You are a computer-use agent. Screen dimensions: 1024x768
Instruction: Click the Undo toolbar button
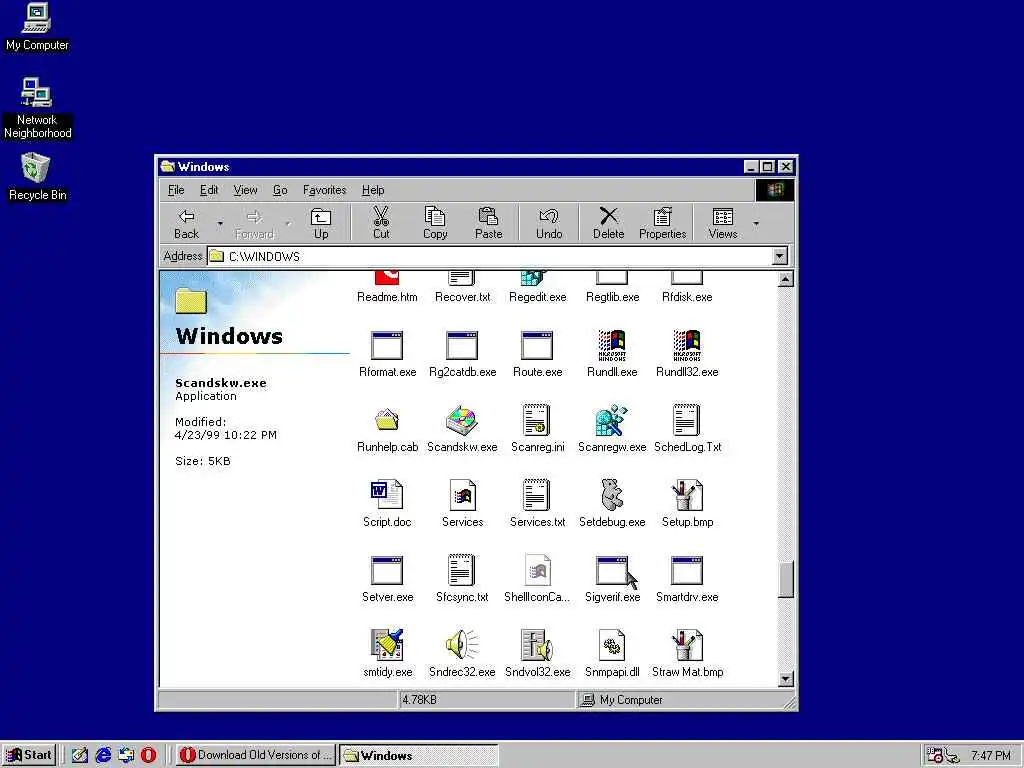click(549, 223)
